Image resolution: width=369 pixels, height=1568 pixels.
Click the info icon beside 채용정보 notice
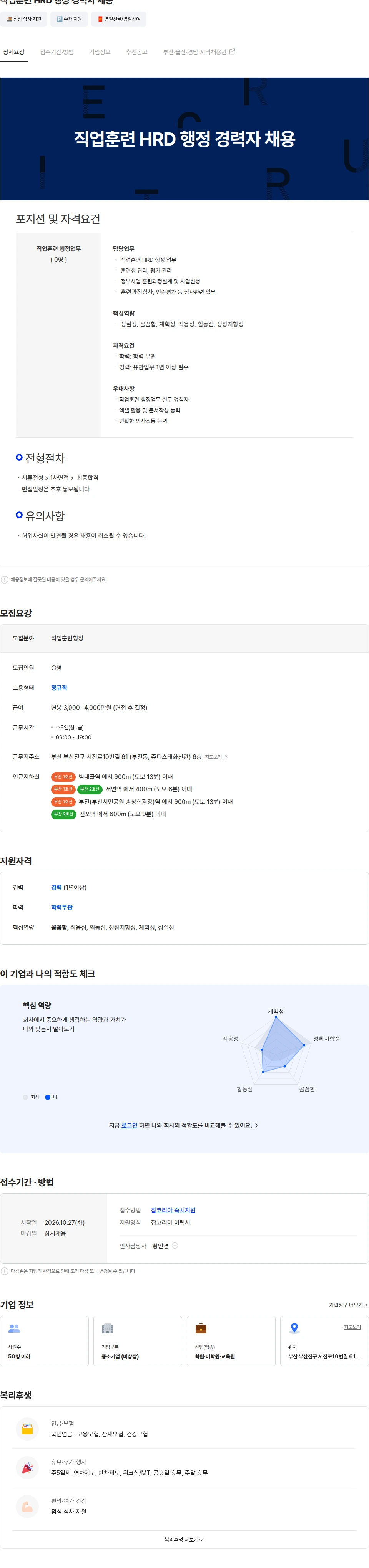[x=5, y=579]
